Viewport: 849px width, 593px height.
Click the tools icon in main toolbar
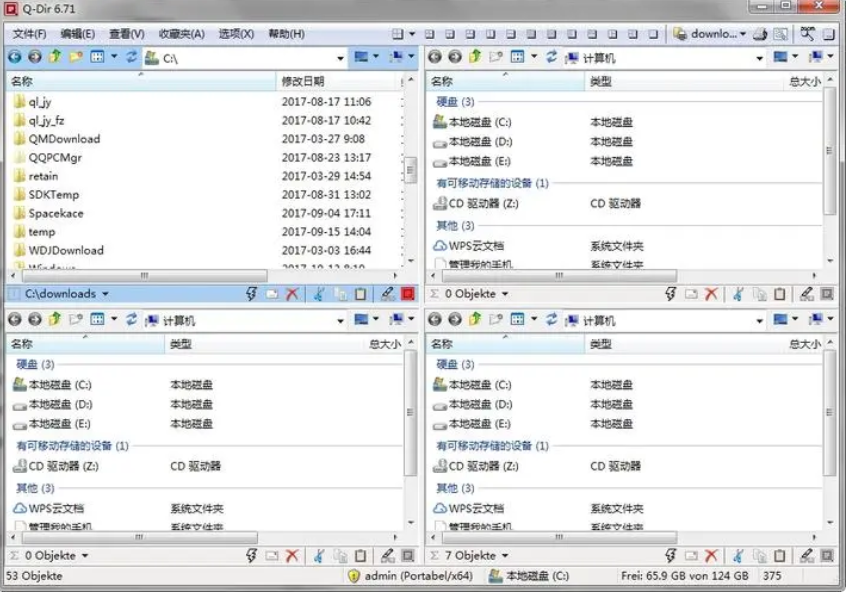pyautogui.click(x=807, y=34)
